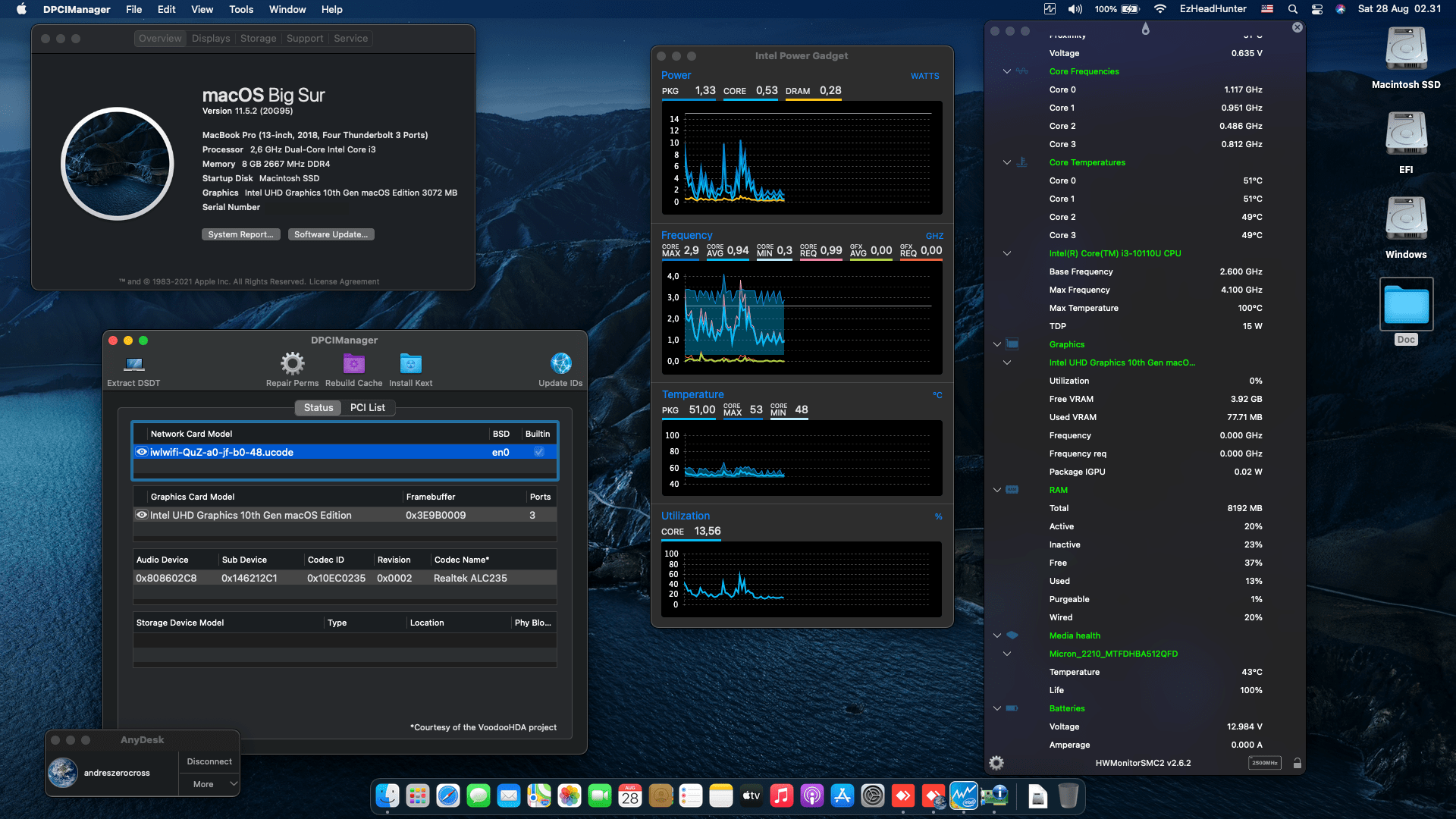
Task: Toggle eye icon for iwlwifi network card
Action: click(141, 452)
